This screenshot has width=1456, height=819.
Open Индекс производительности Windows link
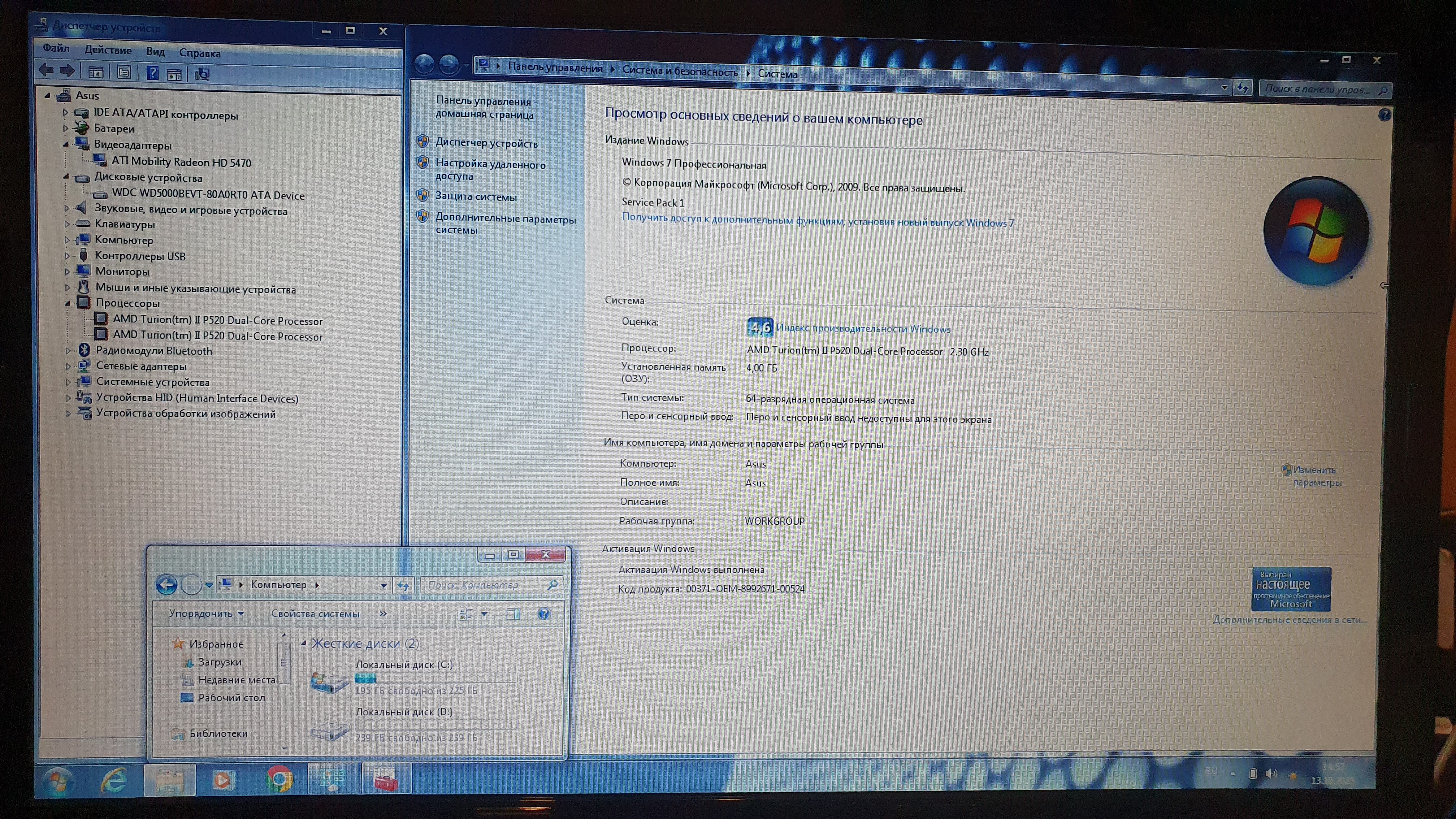[x=863, y=328]
